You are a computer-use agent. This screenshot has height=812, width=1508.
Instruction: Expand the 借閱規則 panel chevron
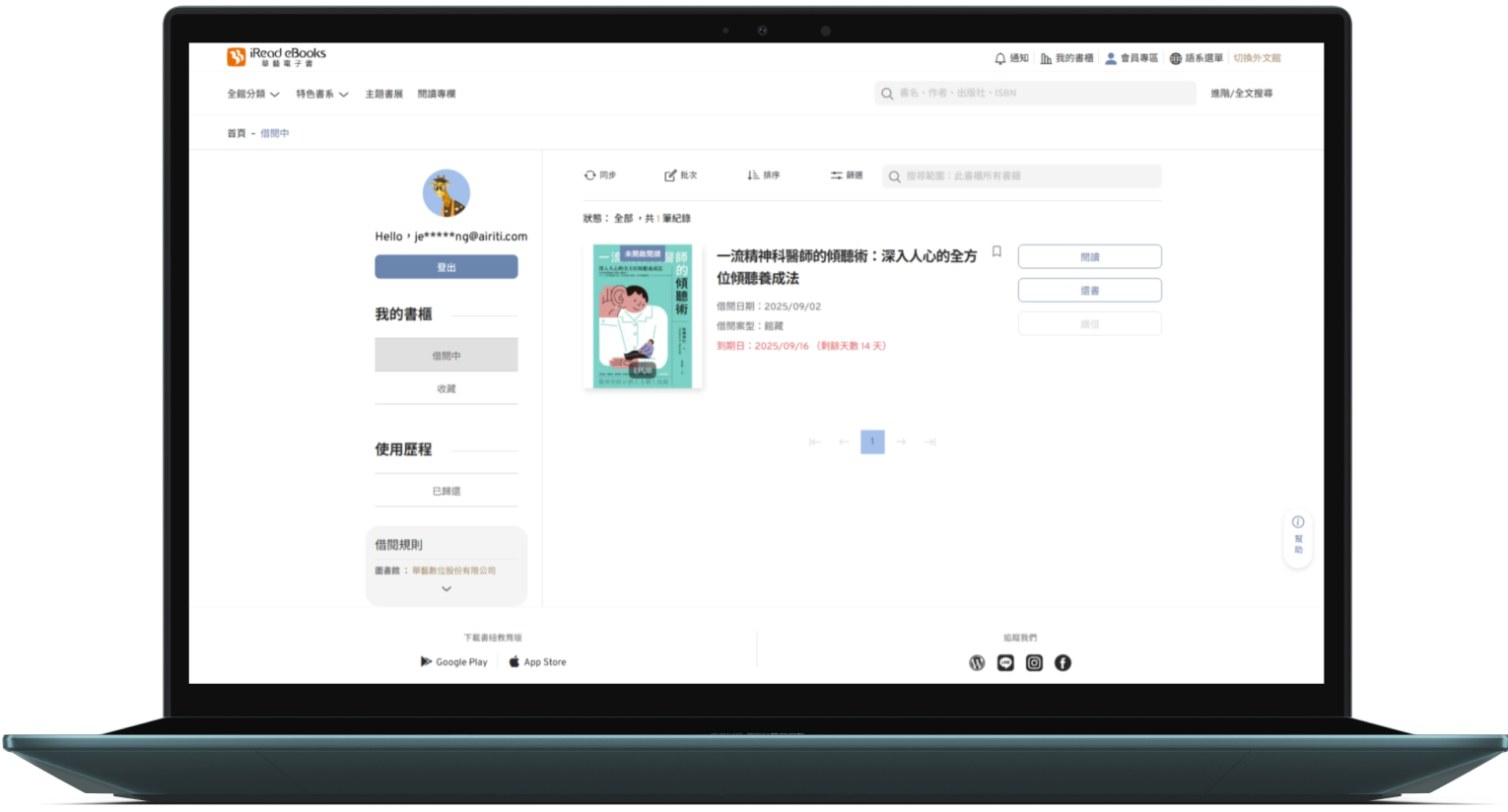tap(446, 589)
